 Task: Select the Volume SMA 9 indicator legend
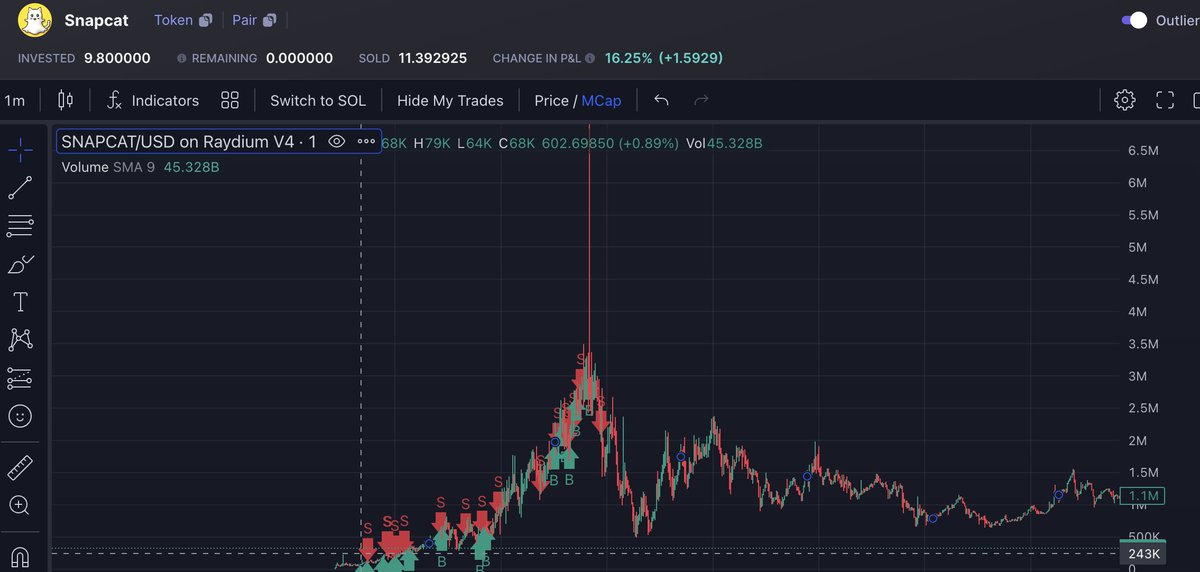(x=140, y=167)
